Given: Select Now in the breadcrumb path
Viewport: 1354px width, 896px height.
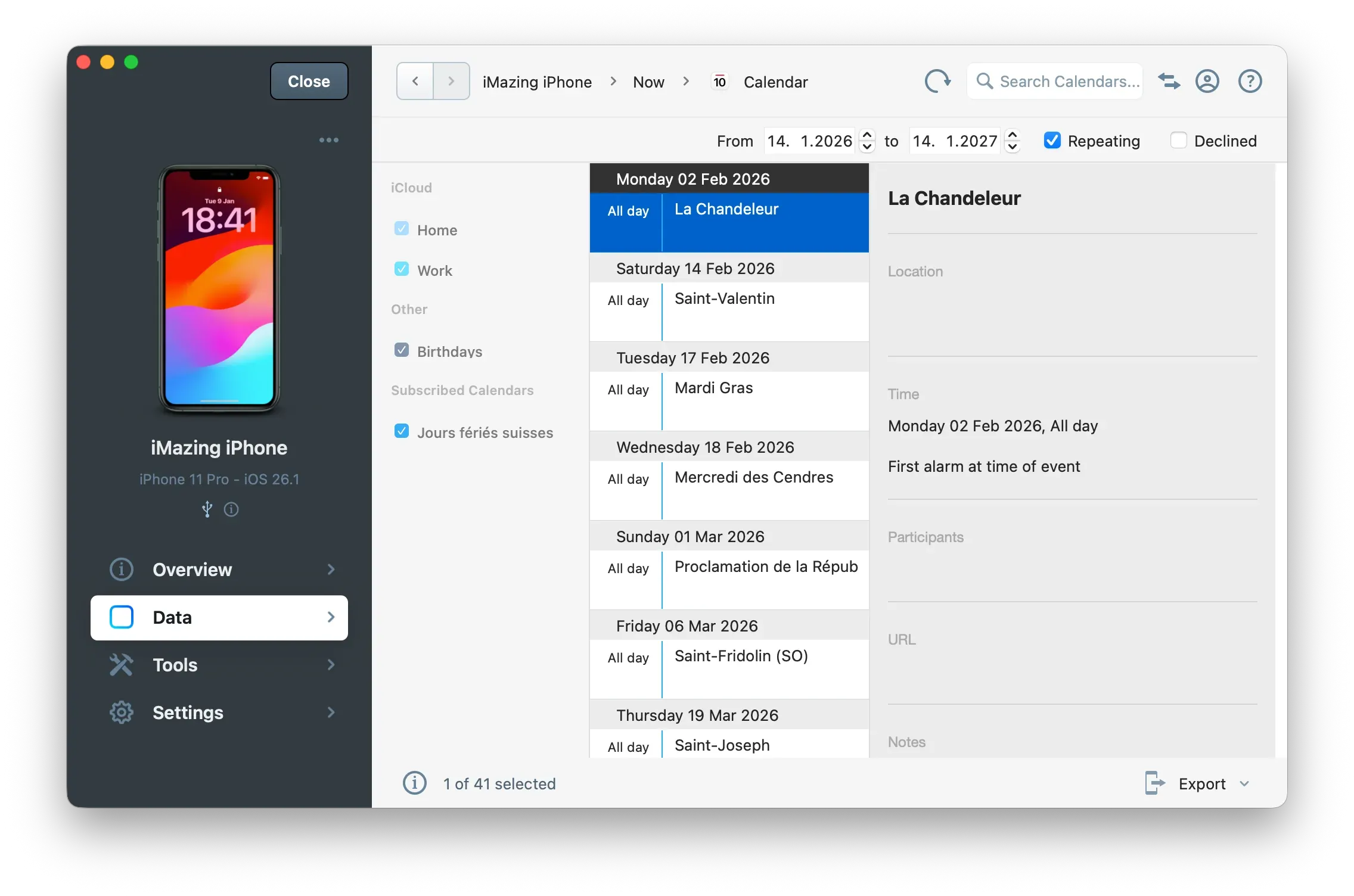Looking at the screenshot, I should tap(648, 82).
